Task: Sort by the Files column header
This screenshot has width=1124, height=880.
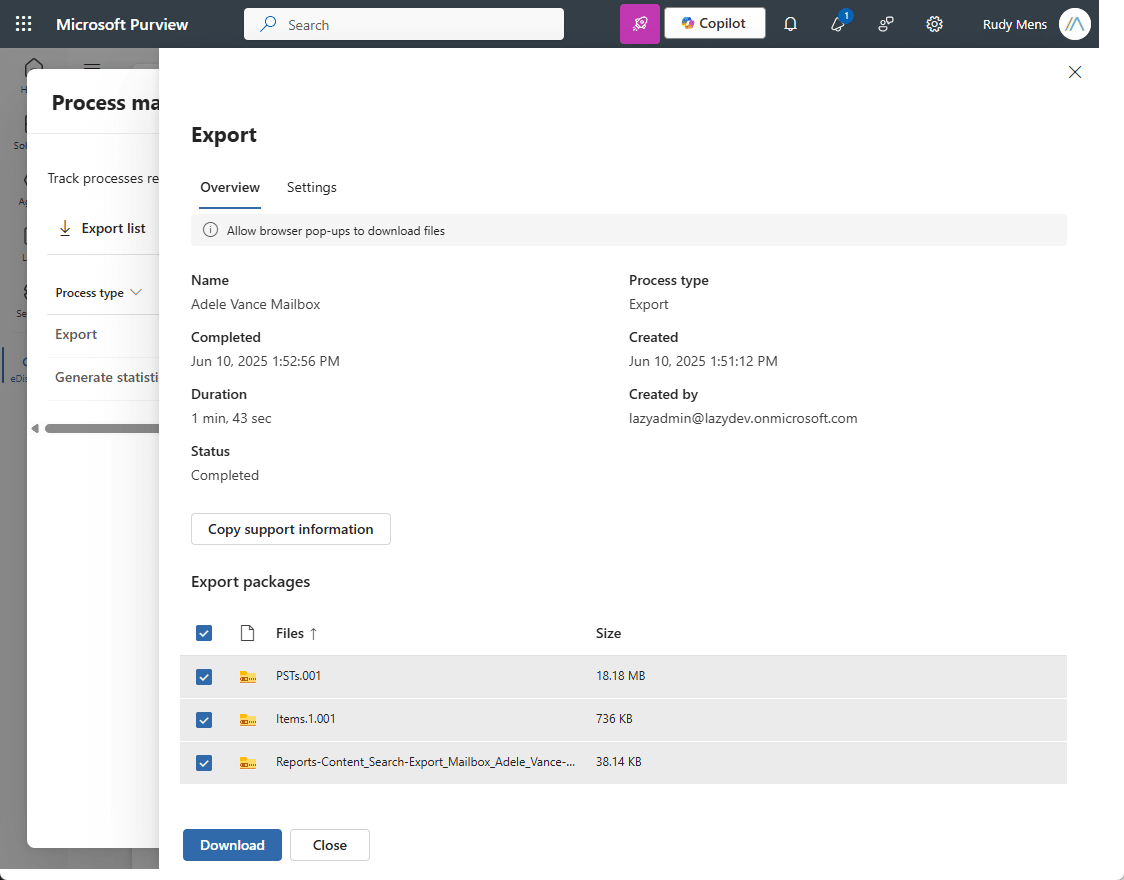Action: pos(297,633)
